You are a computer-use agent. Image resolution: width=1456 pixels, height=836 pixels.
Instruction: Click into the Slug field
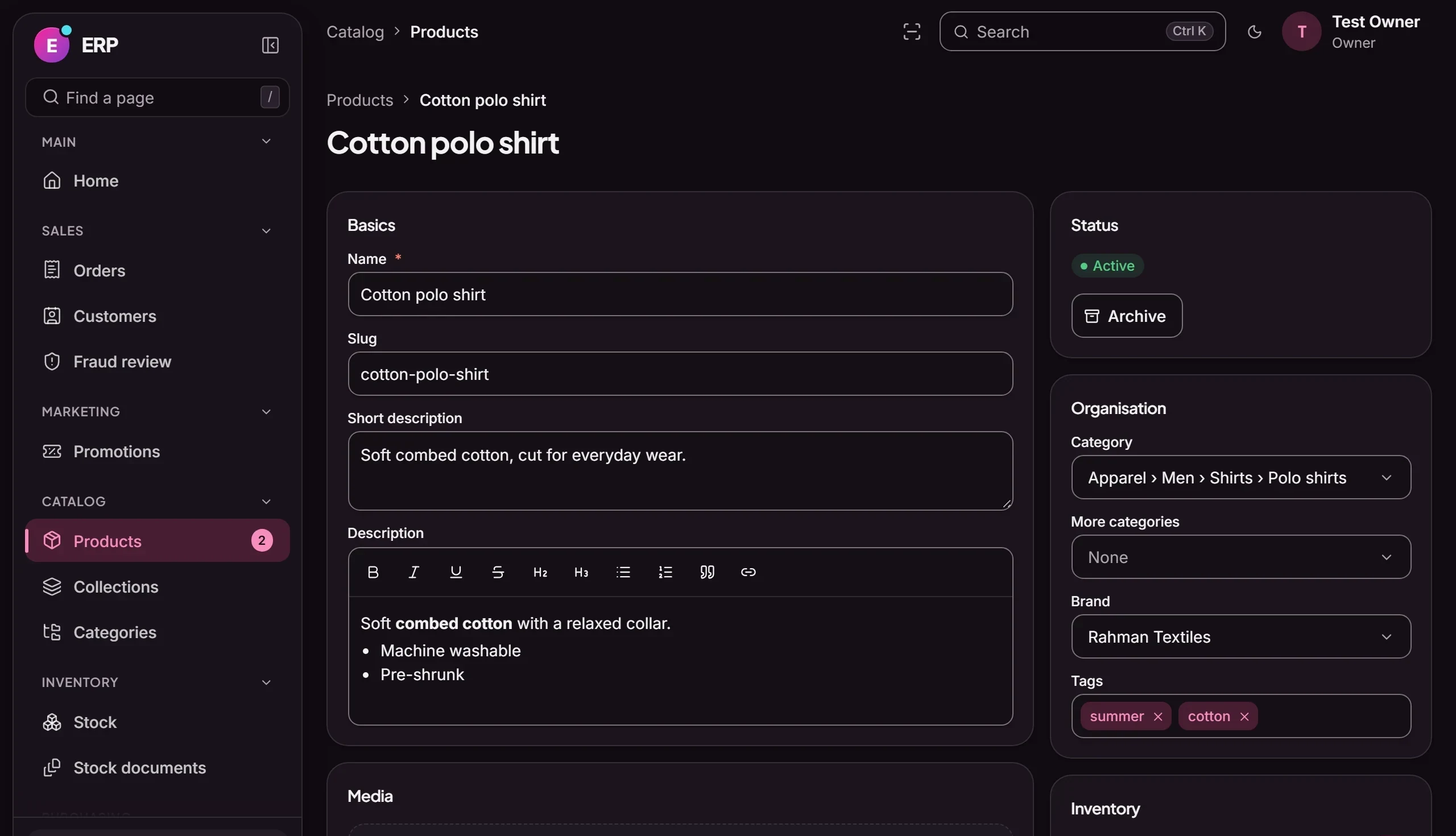click(x=680, y=374)
